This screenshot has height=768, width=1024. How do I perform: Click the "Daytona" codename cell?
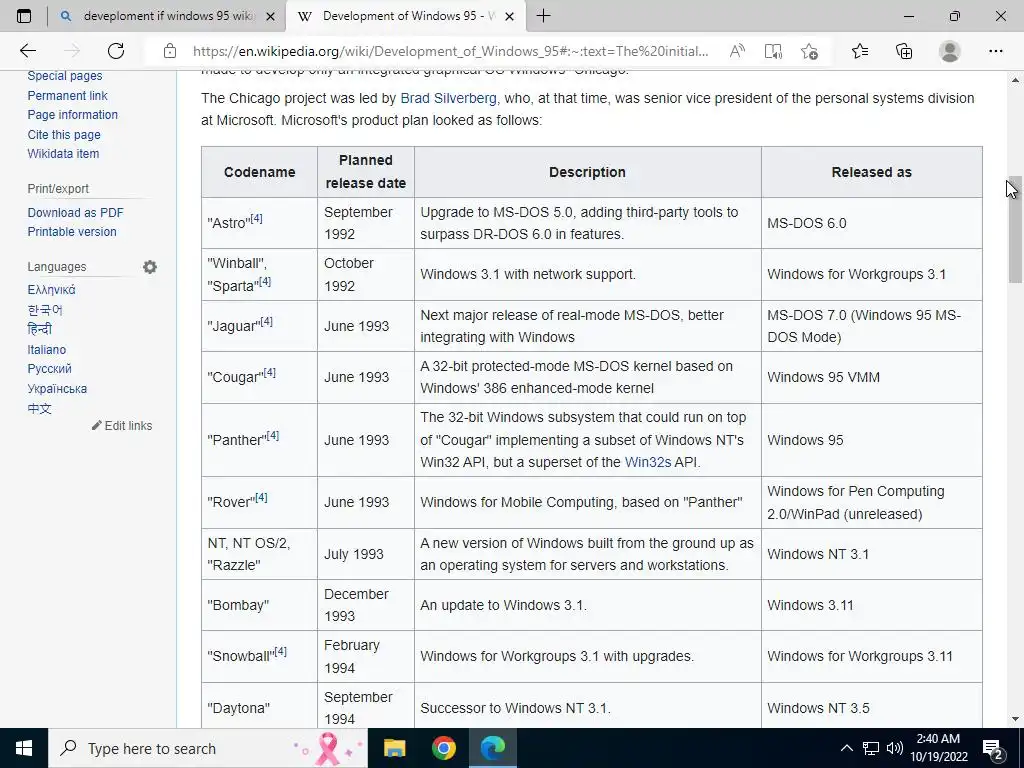click(x=259, y=708)
